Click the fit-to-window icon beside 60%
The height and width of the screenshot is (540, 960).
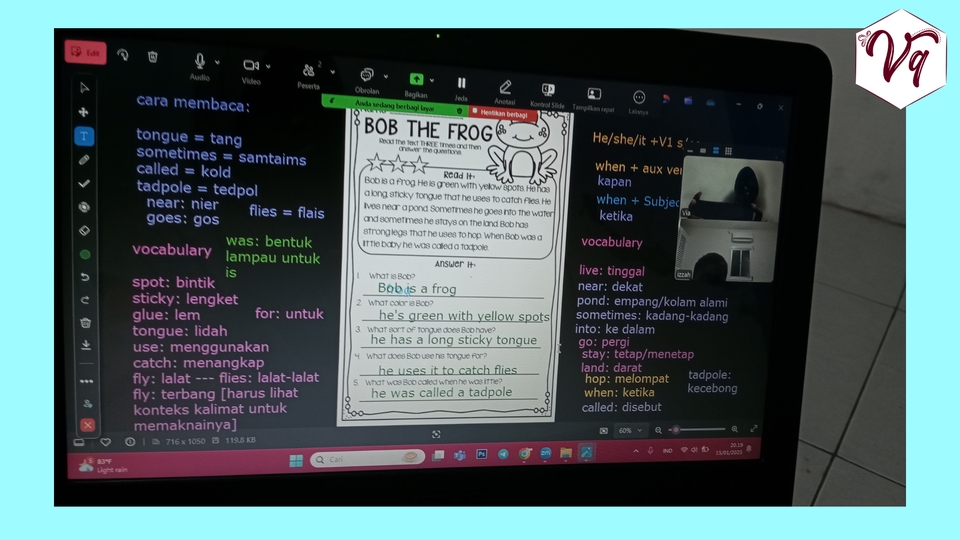[604, 431]
